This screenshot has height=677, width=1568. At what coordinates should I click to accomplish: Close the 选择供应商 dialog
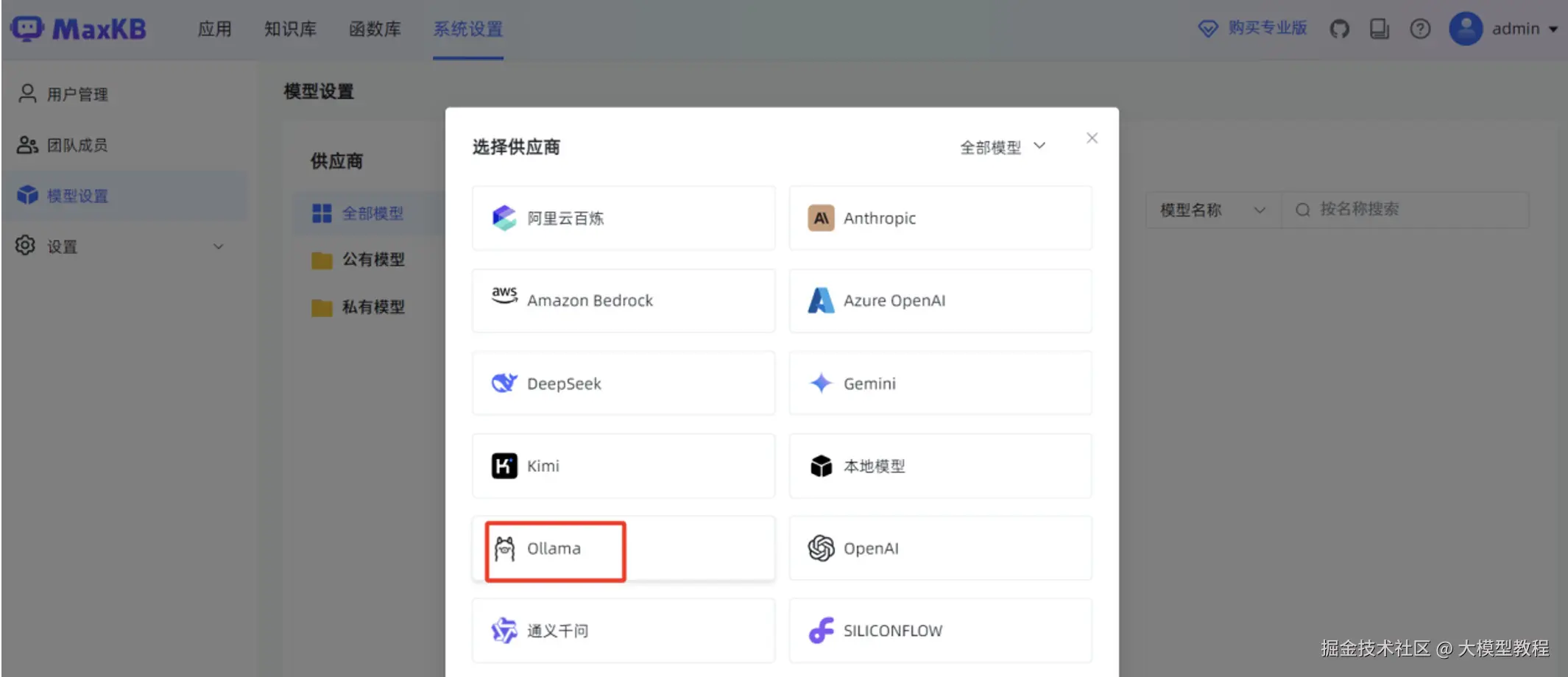[1092, 138]
